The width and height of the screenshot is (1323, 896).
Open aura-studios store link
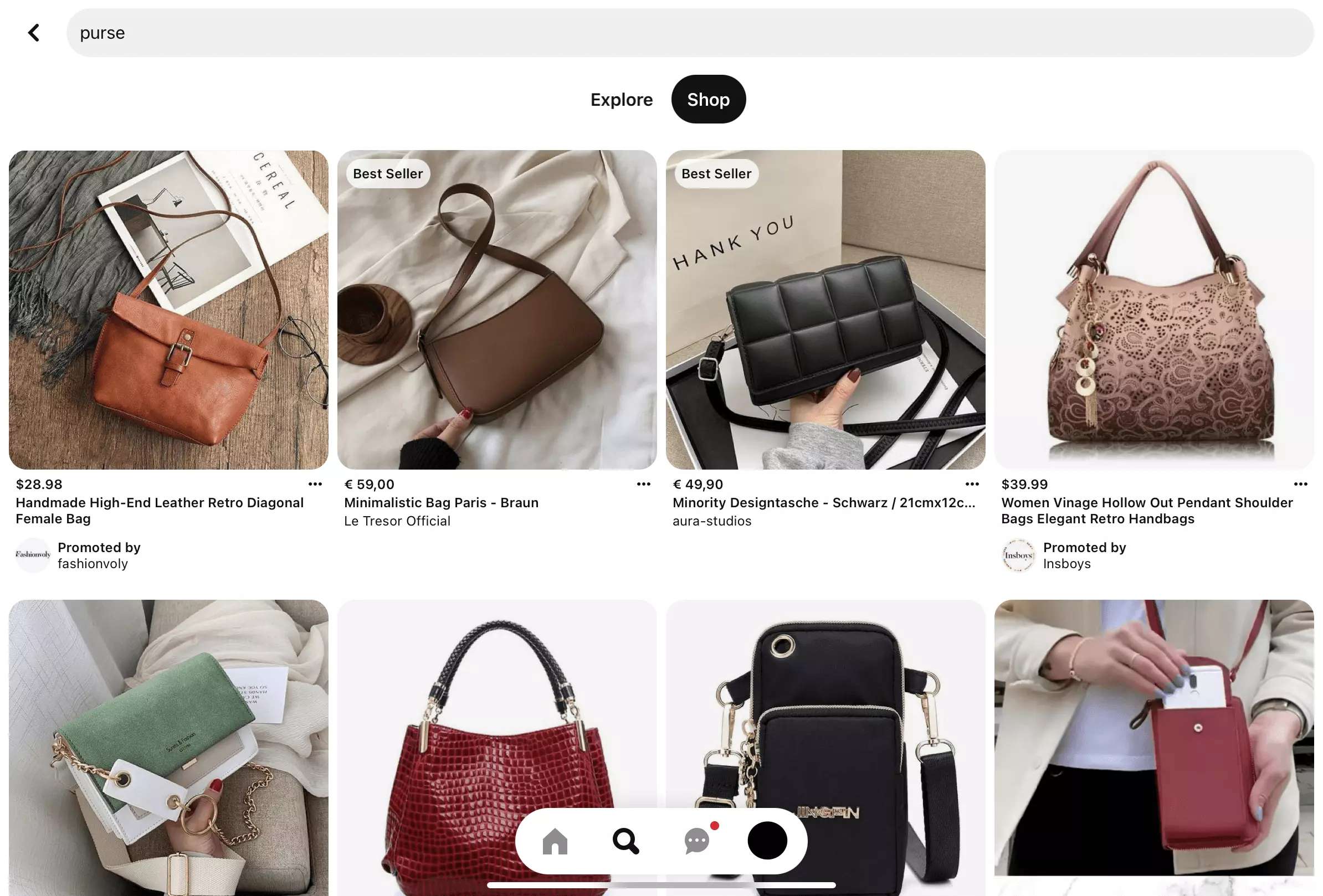[712, 521]
